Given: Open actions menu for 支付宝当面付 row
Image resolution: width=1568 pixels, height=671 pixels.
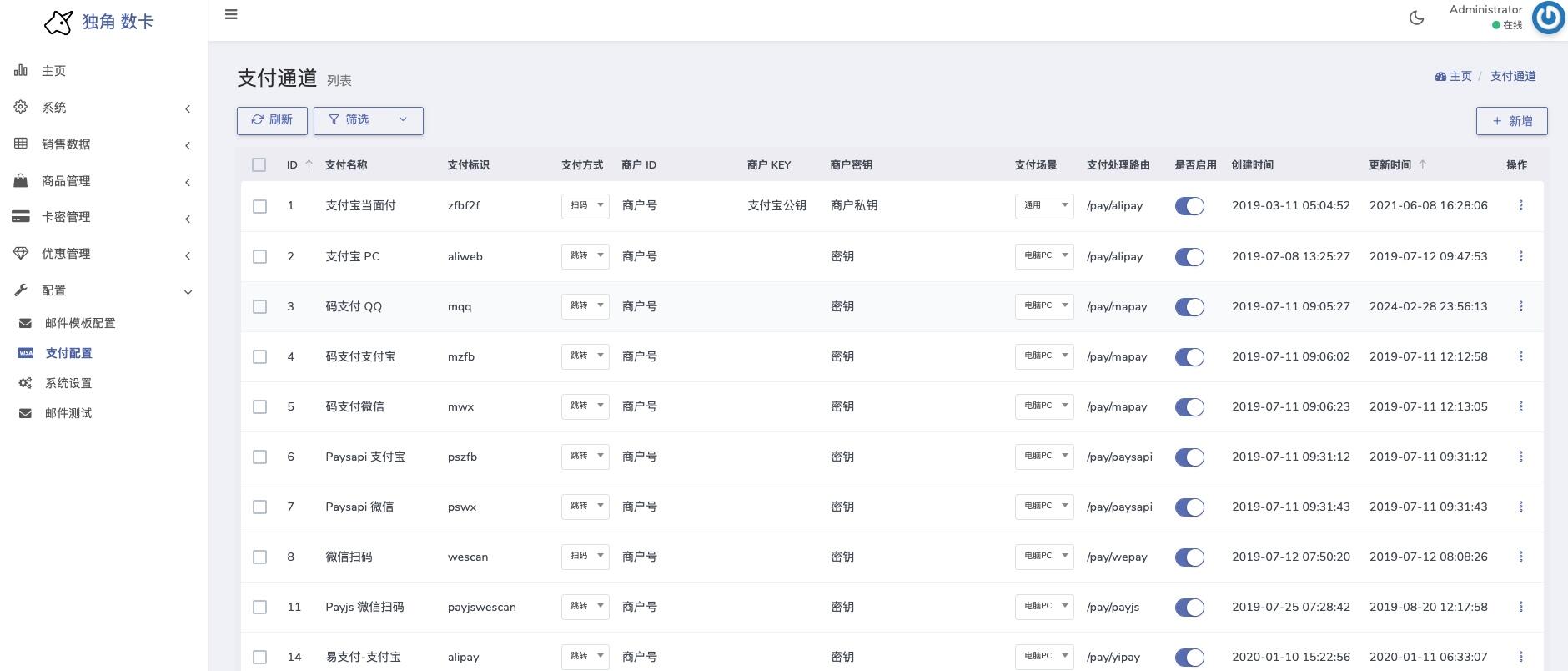Looking at the screenshot, I should 1520,205.
